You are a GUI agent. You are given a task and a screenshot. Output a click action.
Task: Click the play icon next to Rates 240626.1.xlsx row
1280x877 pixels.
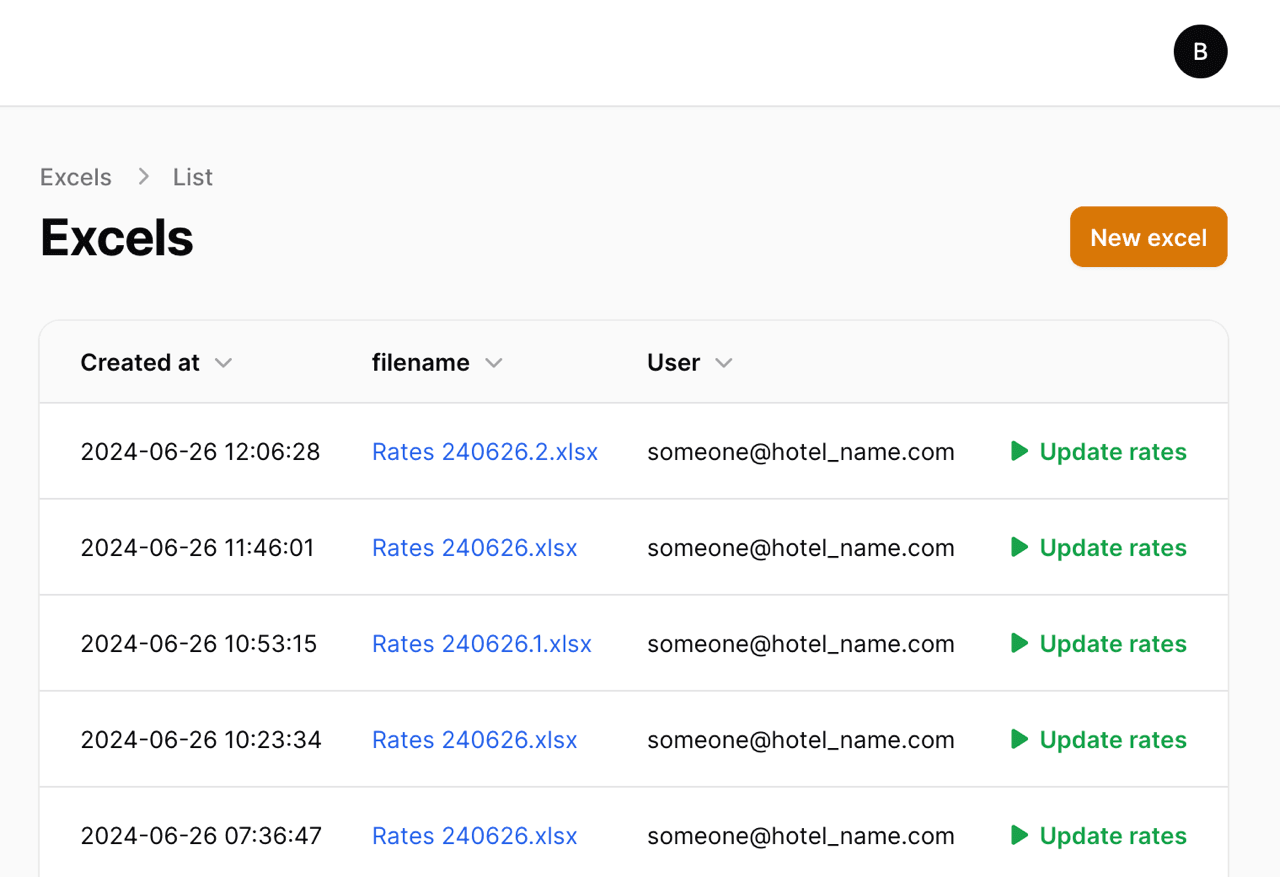click(1019, 643)
